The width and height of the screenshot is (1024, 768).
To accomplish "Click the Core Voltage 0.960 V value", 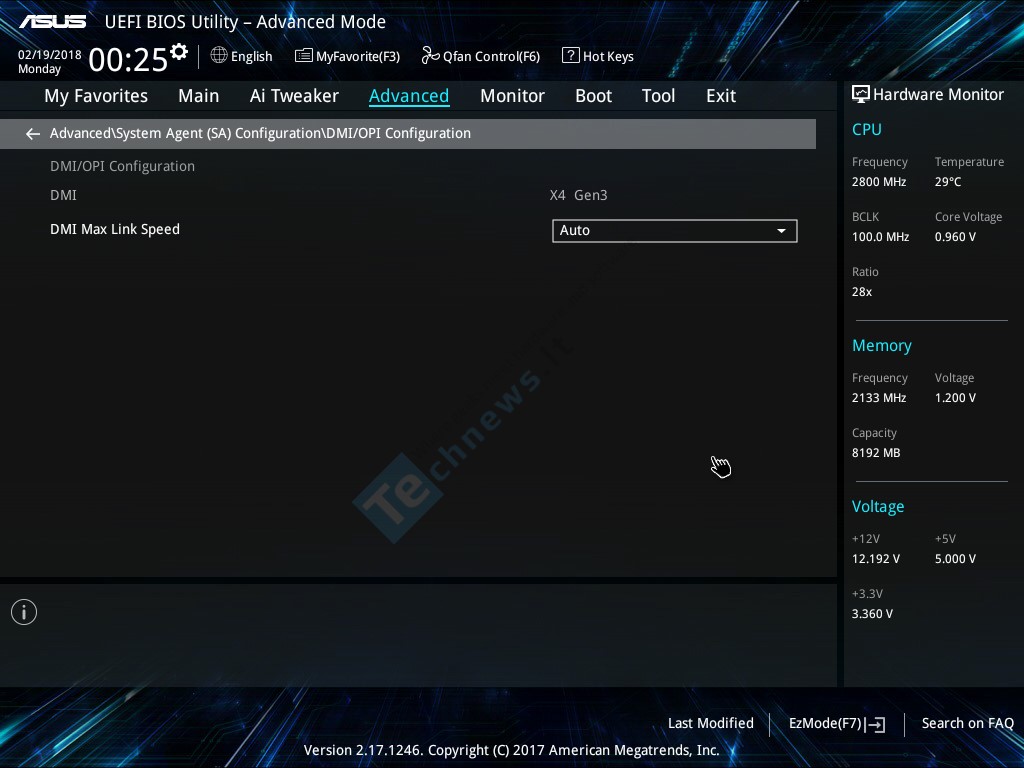I will click(x=955, y=236).
